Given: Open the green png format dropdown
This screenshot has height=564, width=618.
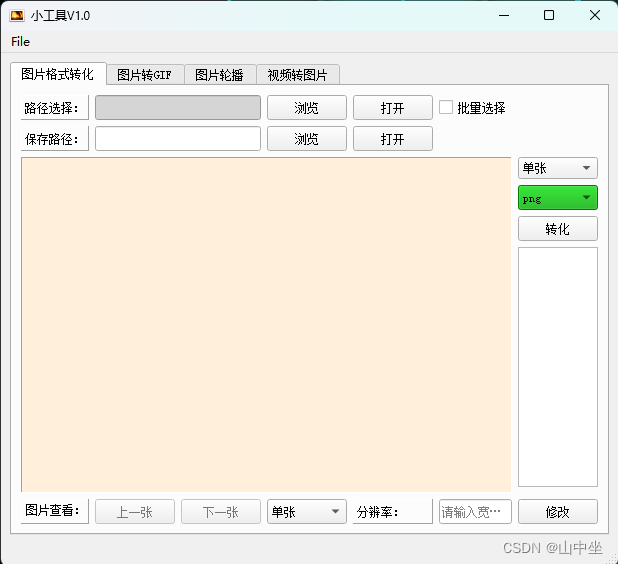Looking at the screenshot, I should click(x=557, y=197).
